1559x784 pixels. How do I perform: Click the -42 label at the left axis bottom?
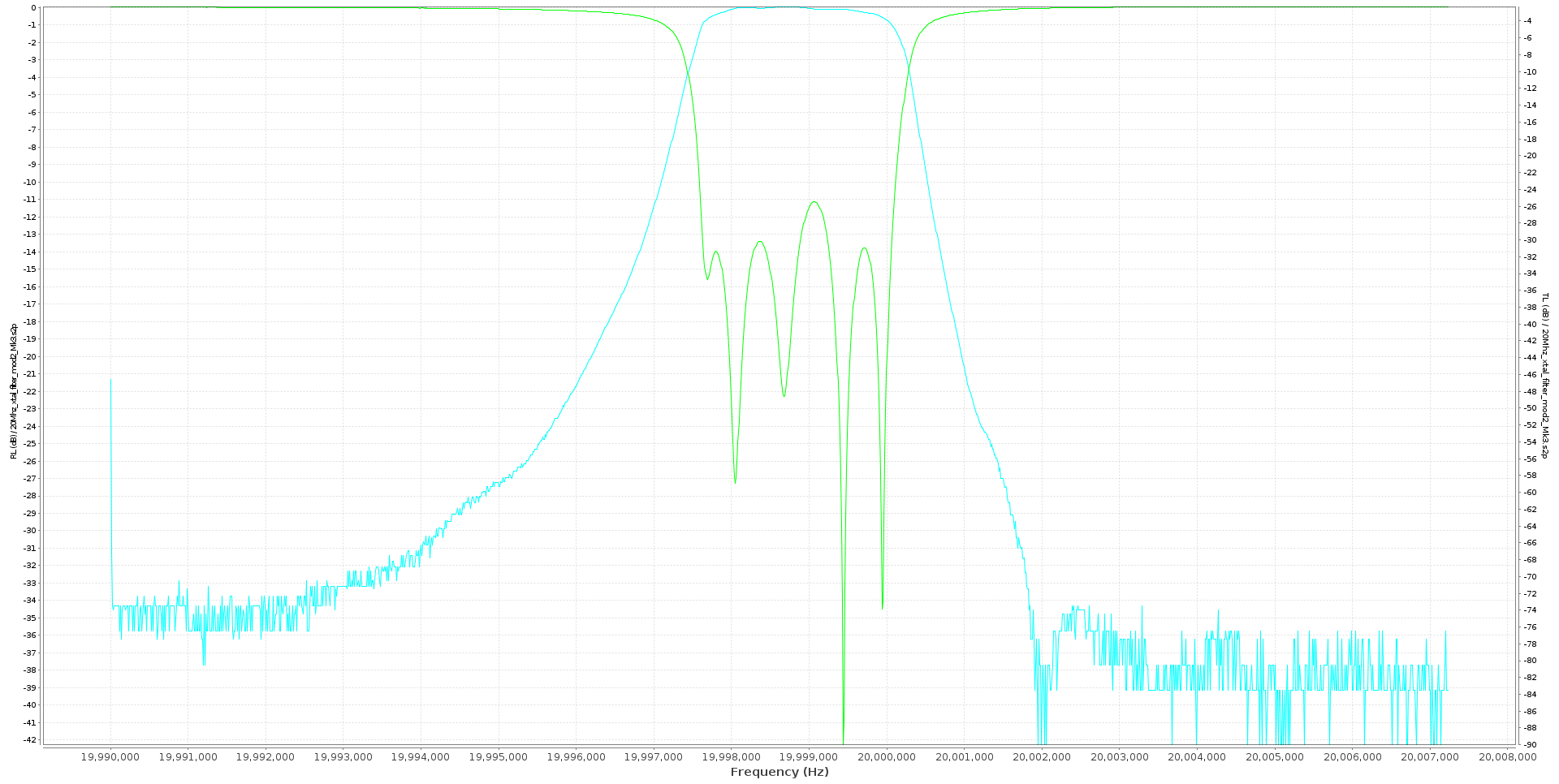tap(29, 739)
